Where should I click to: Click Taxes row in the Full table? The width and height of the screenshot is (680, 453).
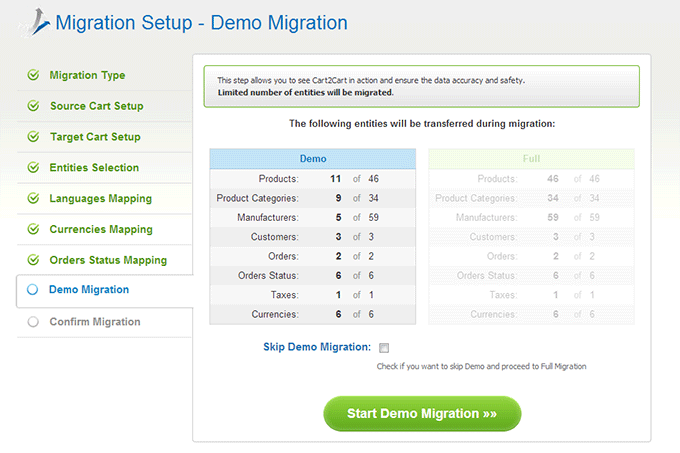(x=531, y=295)
